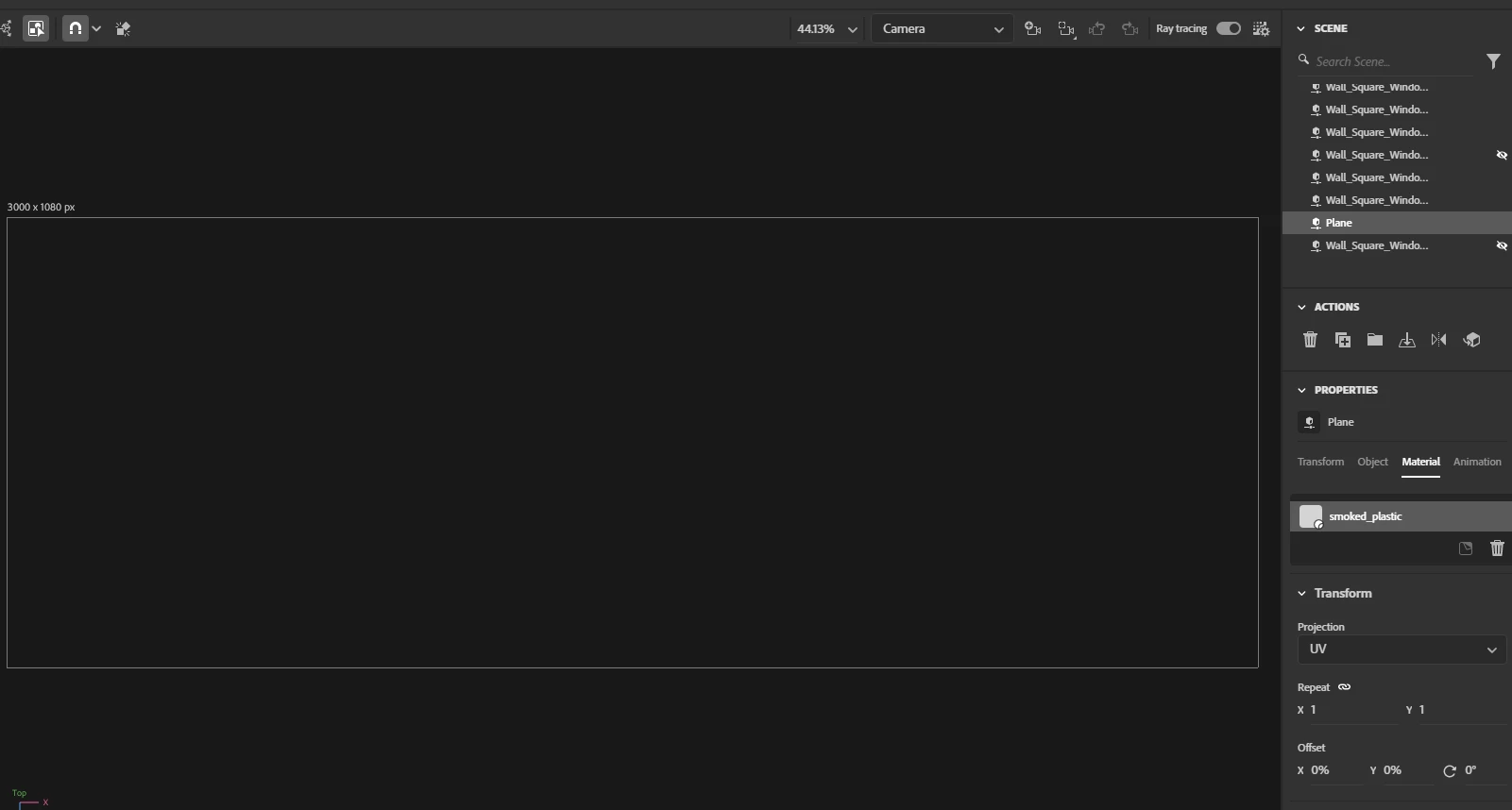Image resolution: width=1512 pixels, height=810 pixels.
Task: Open the Camera view dropdown
Action: pos(943,29)
